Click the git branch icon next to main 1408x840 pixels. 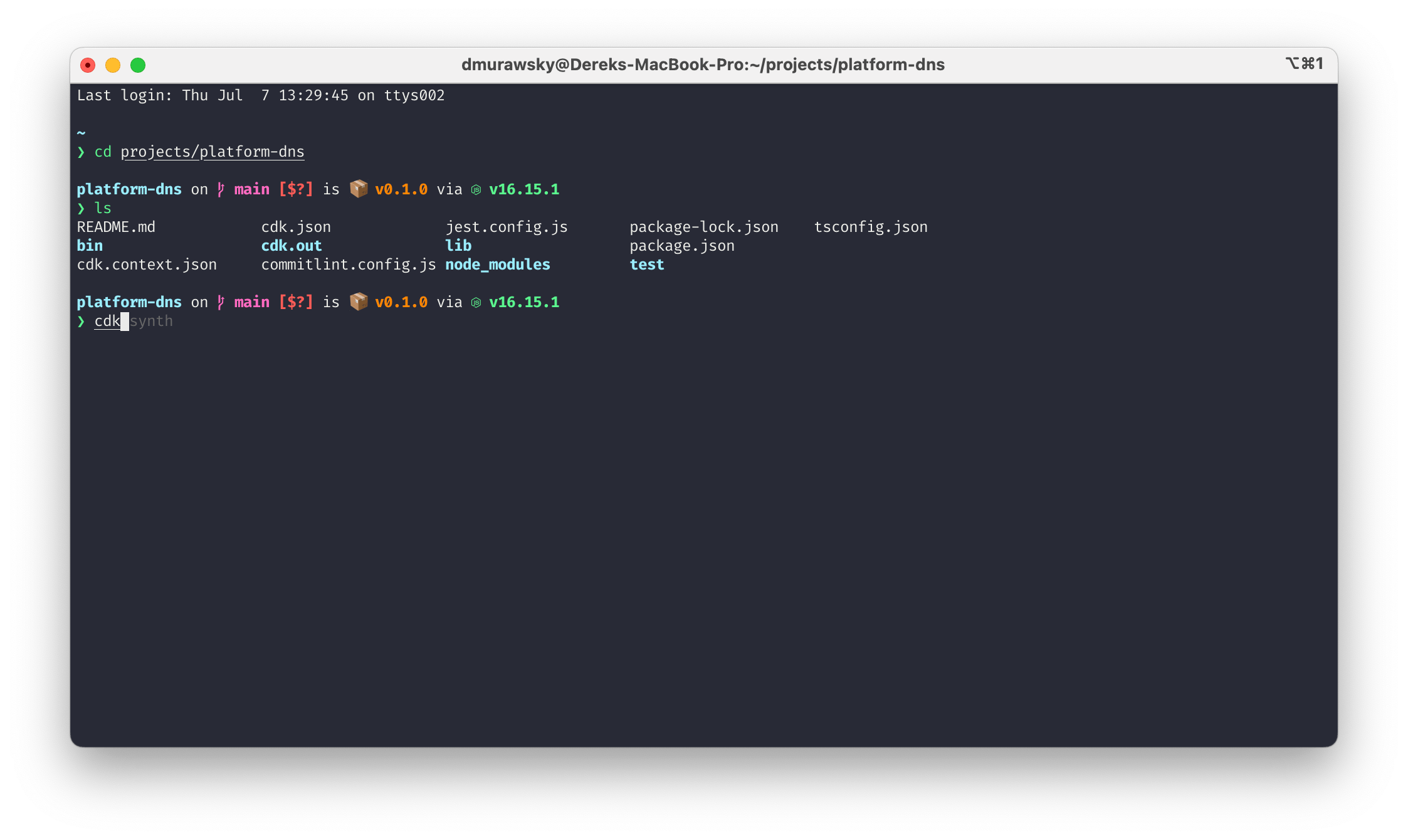221,189
